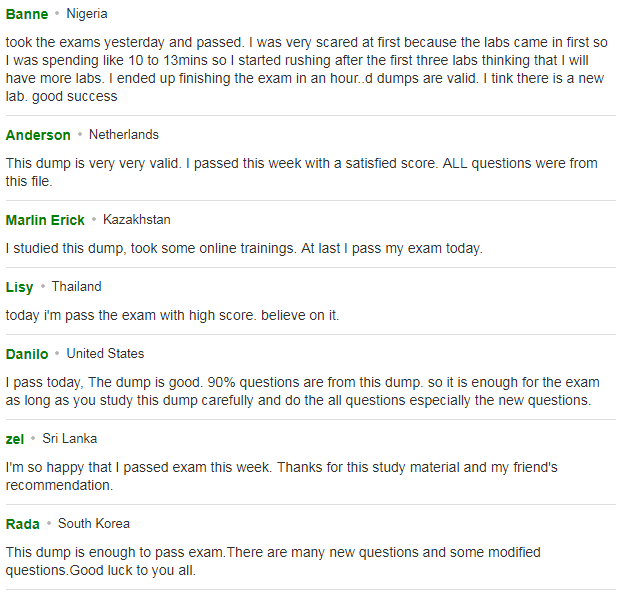Open the Danilo reviewer name
Screen dimensions: 620x594
[x=27, y=354]
